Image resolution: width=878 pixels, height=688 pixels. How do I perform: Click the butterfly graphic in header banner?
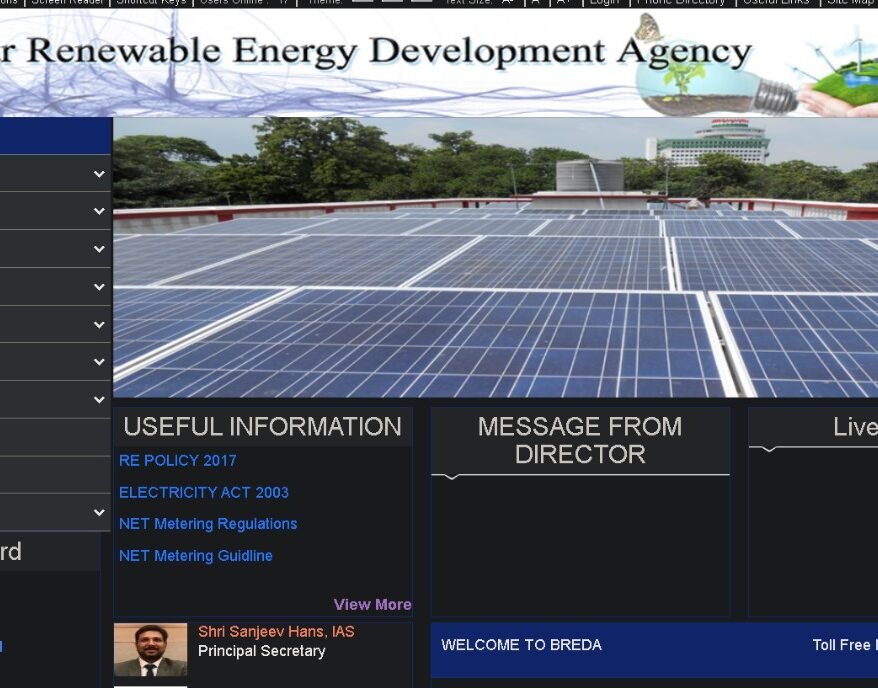(649, 27)
